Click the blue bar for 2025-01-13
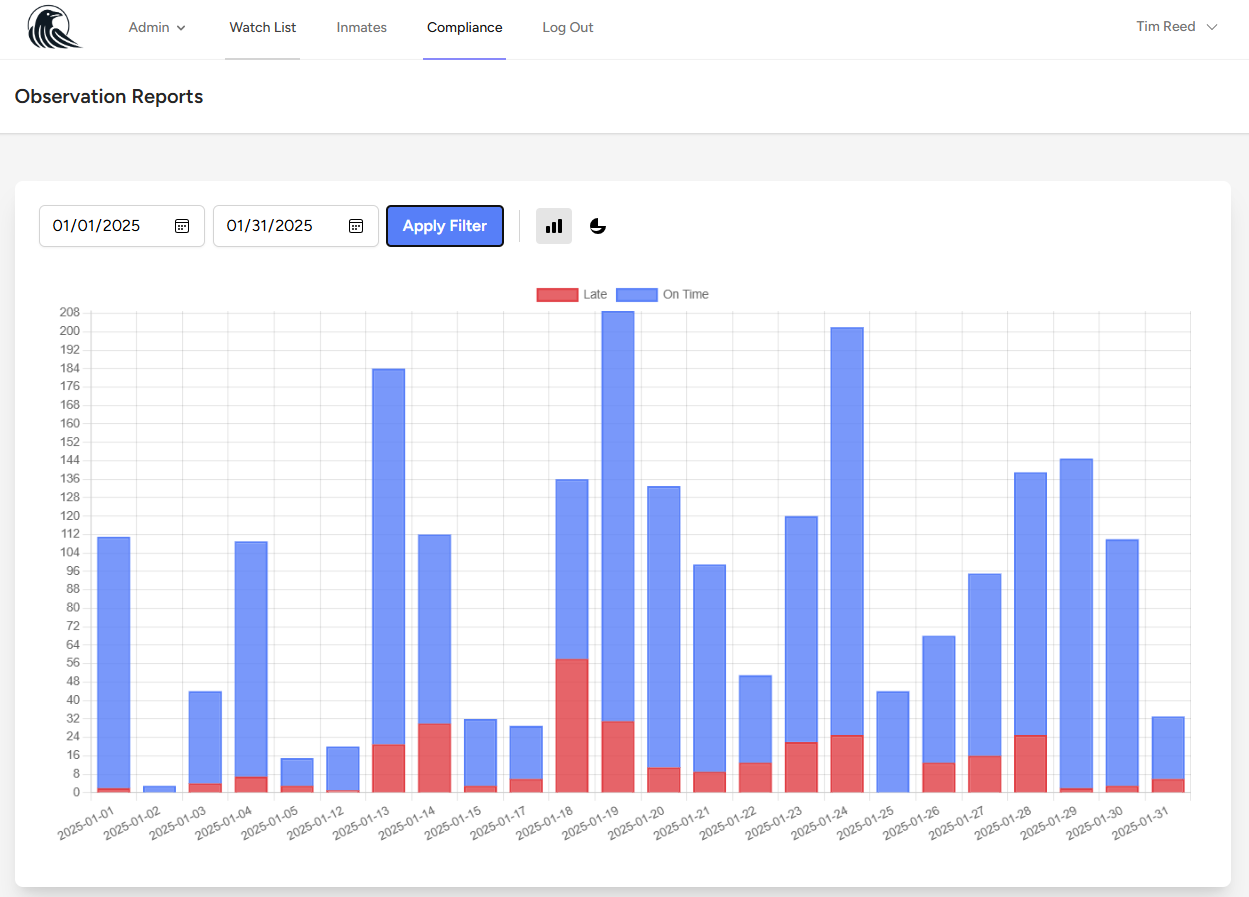Image resolution: width=1249 pixels, height=897 pixels. click(388, 555)
